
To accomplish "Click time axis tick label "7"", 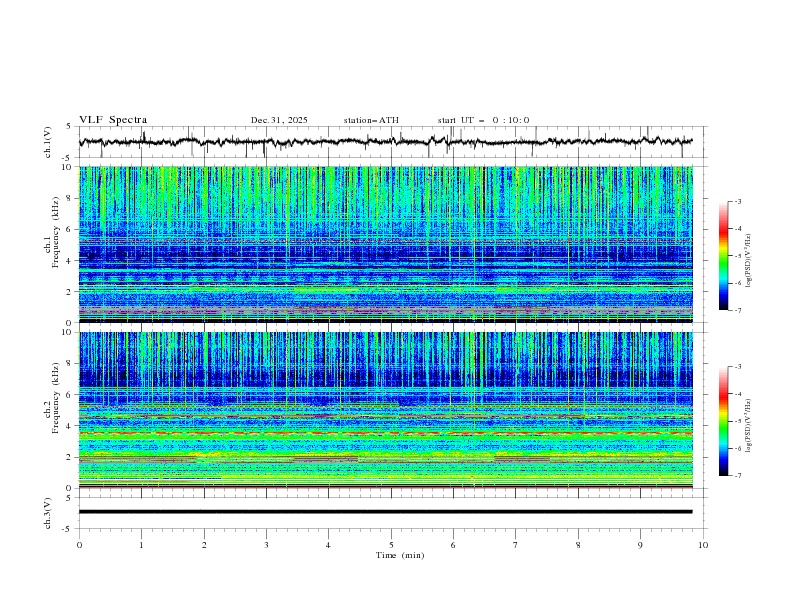I will pyautogui.click(x=515, y=545).
